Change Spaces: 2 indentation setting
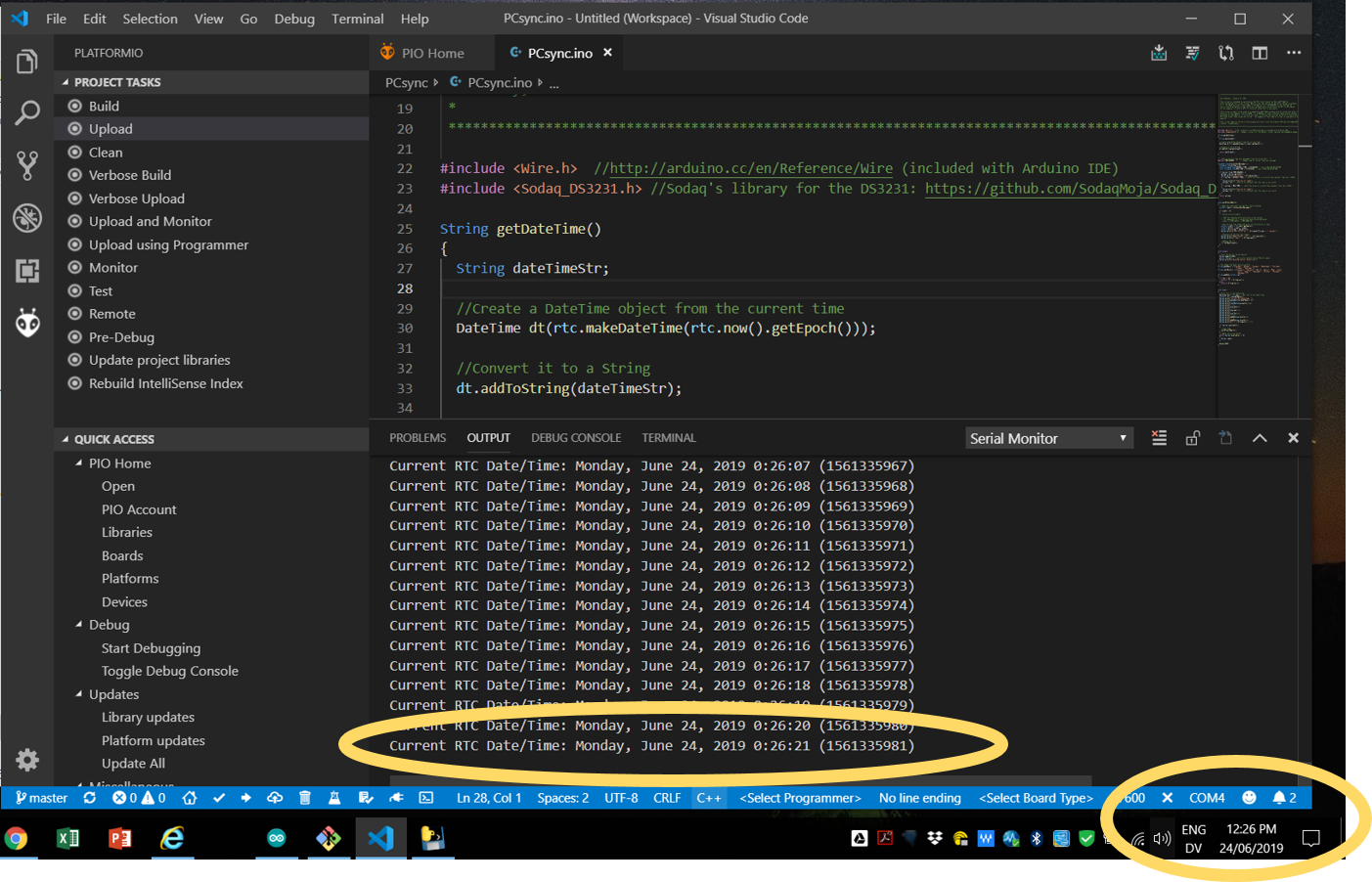The height and width of the screenshot is (882, 1372). click(563, 798)
